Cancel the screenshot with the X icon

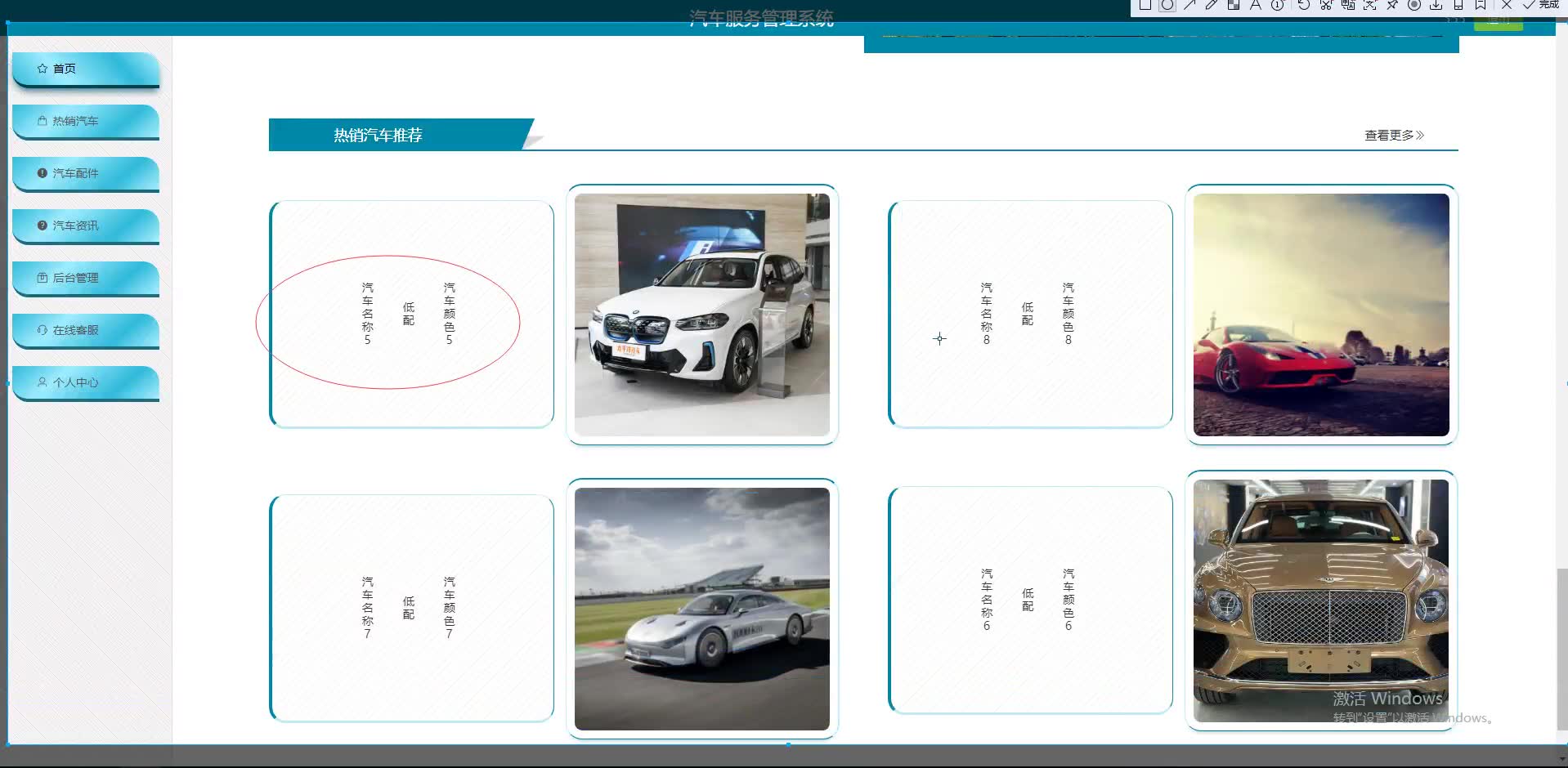point(1507,5)
